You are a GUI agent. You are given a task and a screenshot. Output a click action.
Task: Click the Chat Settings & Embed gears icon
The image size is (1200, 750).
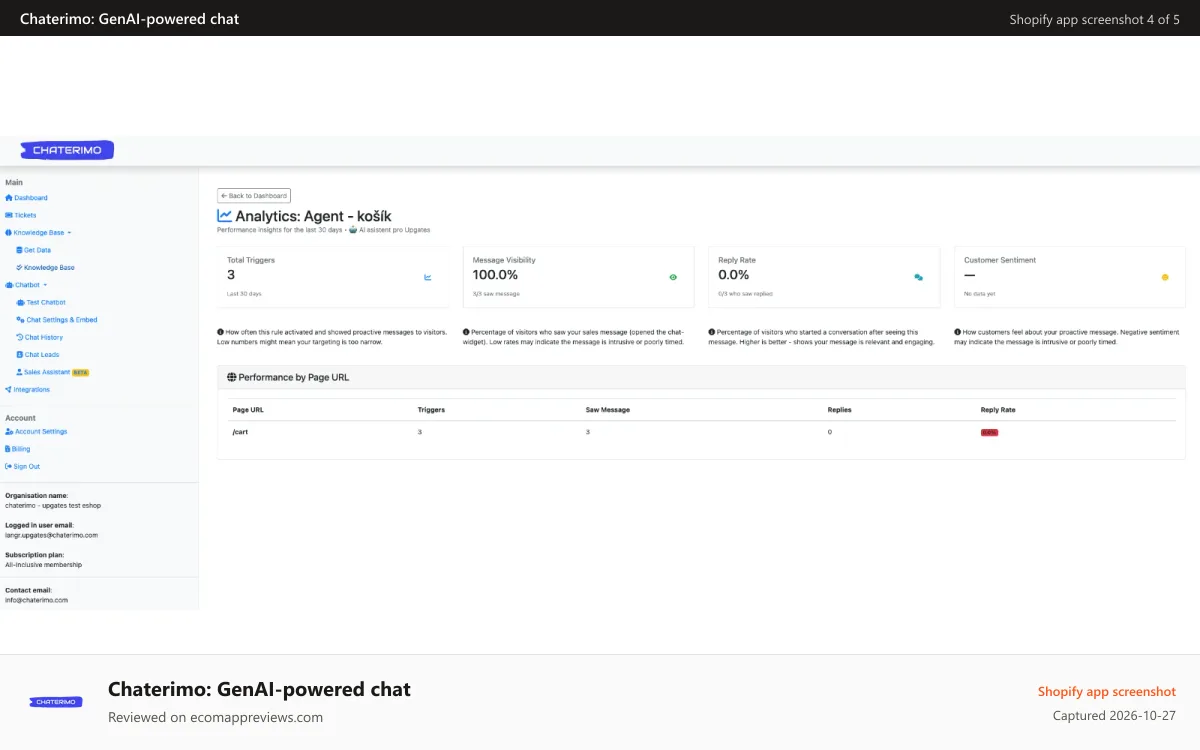coord(20,320)
